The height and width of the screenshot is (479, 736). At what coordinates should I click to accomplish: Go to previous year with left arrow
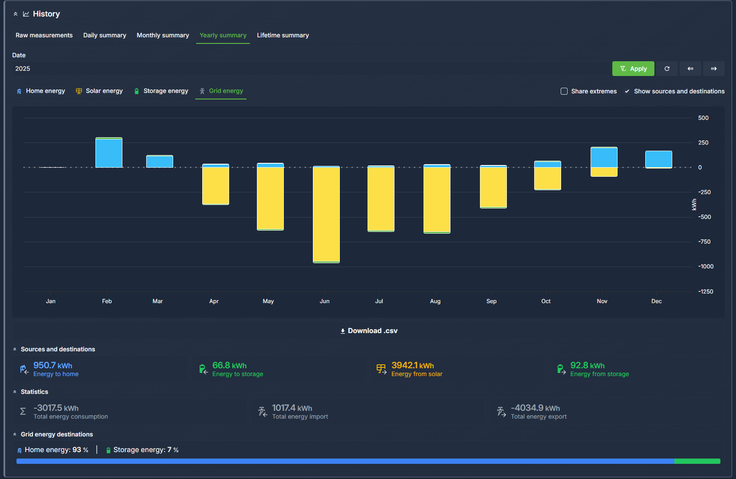690,69
